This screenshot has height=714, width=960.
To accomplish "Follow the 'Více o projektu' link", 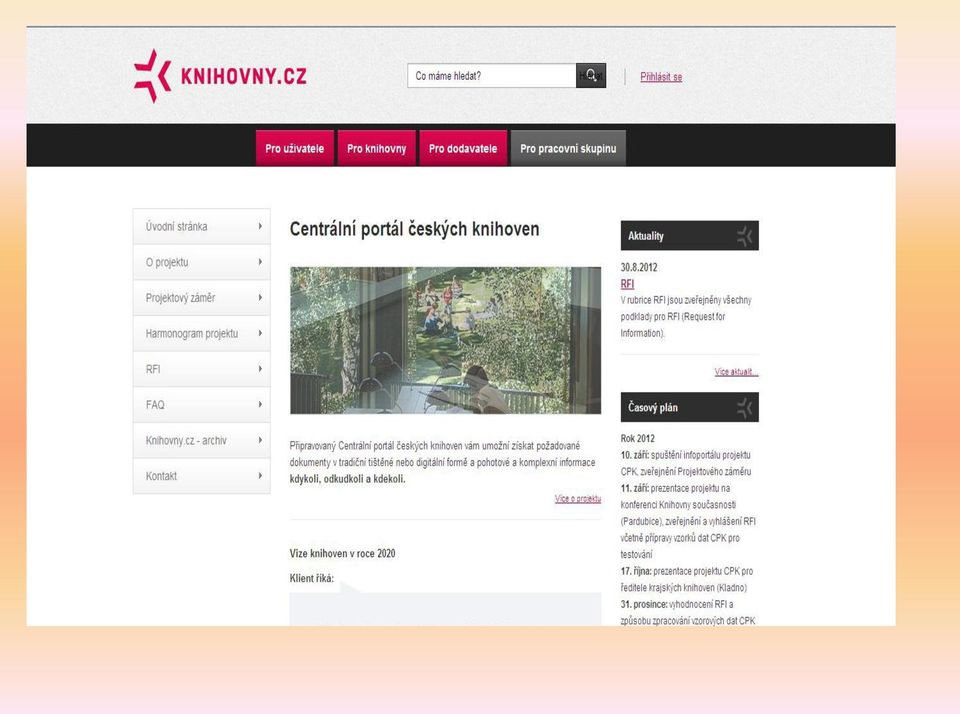I will [577, 499].
